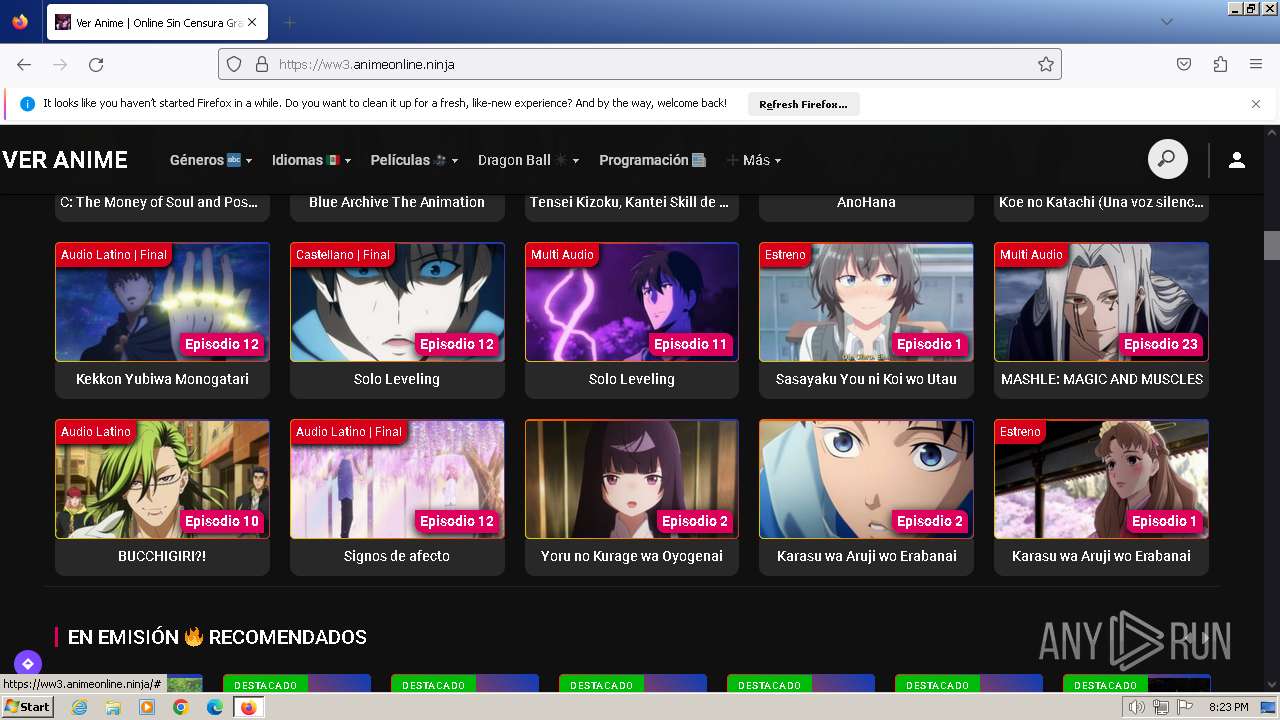Viewport: 1280px width, 720px height.
Task: Open the user account icon
Action: (x=1237, y=160)
